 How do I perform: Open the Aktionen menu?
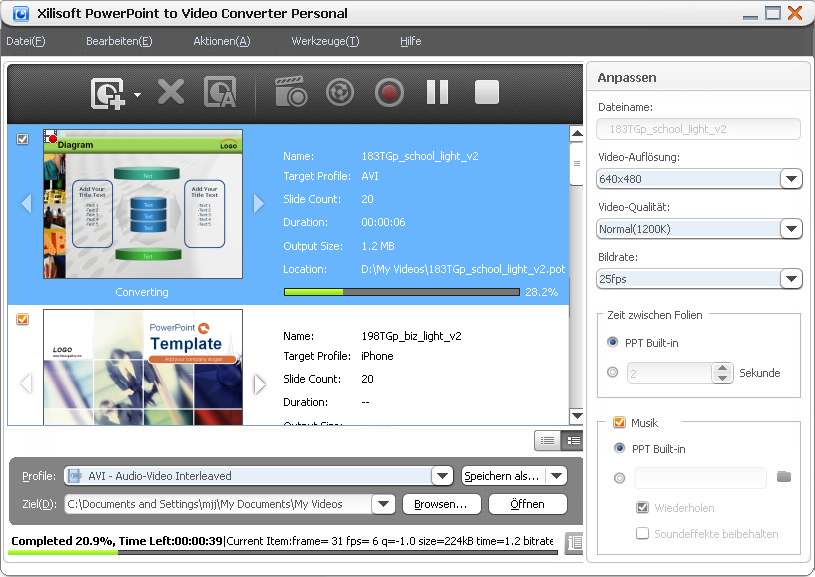tap(221, 41)
